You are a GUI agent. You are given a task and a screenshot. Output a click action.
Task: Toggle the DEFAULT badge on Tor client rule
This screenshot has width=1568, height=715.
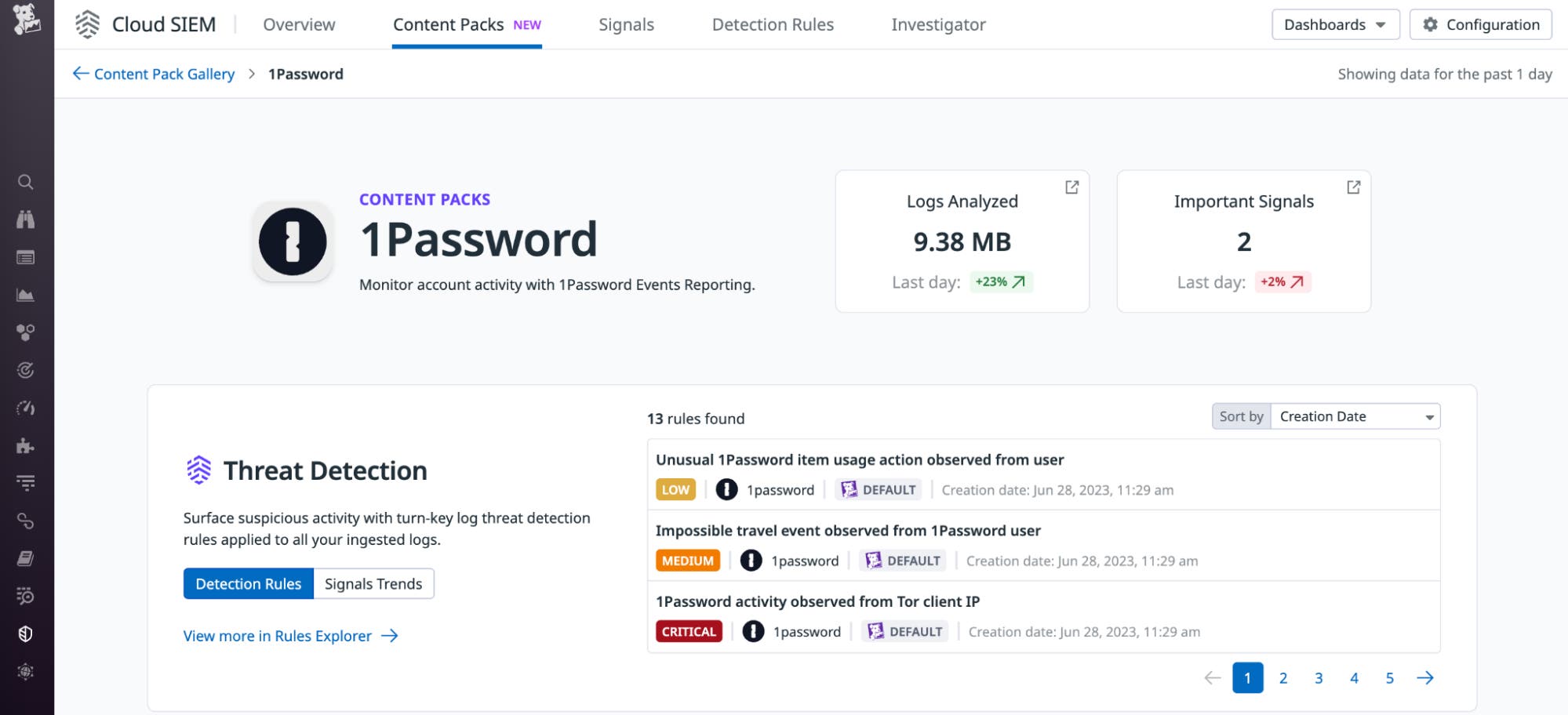point(904,631)
